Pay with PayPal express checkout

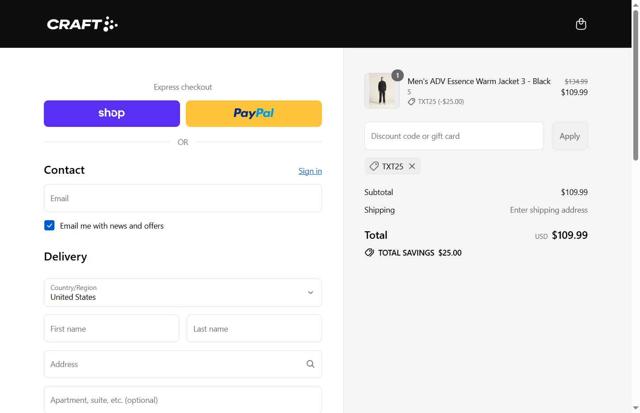(254, 113)
